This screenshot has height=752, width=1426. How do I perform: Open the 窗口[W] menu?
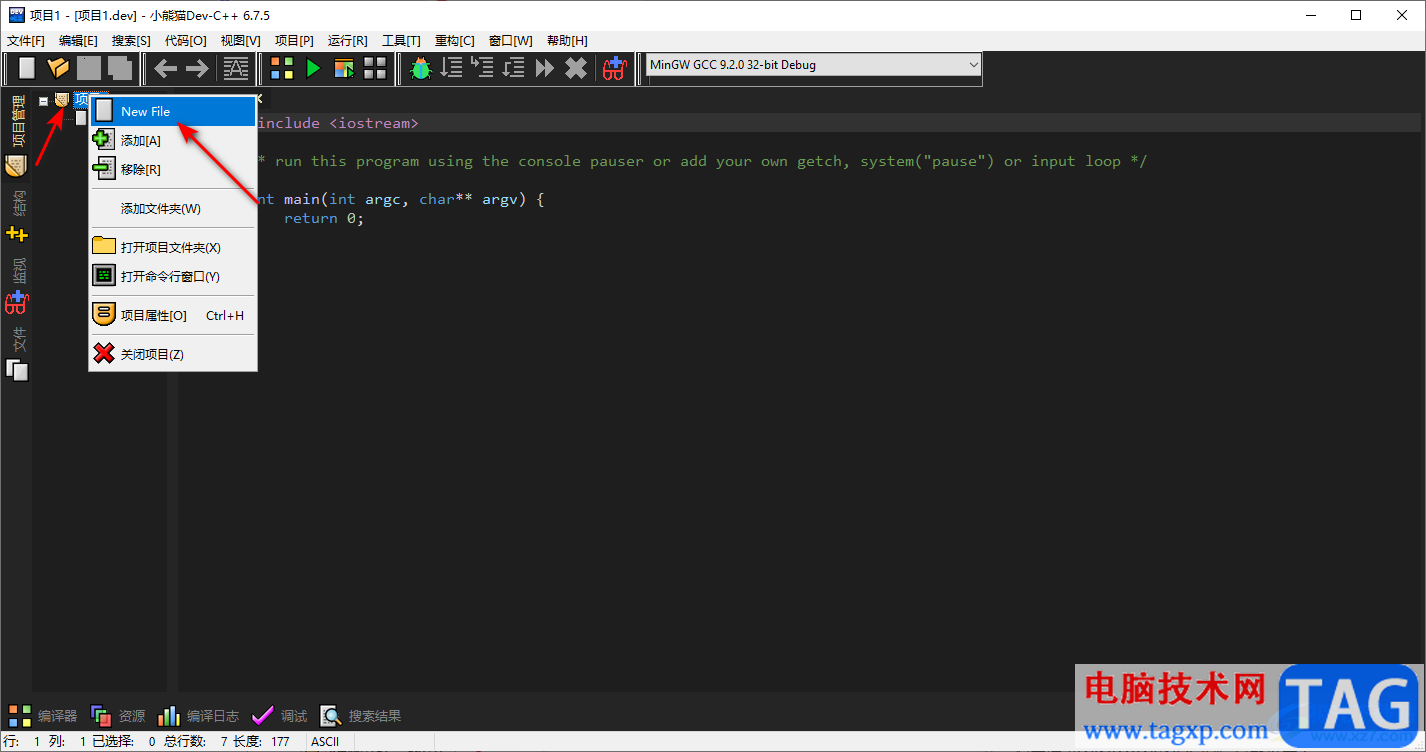coord(511,41)
